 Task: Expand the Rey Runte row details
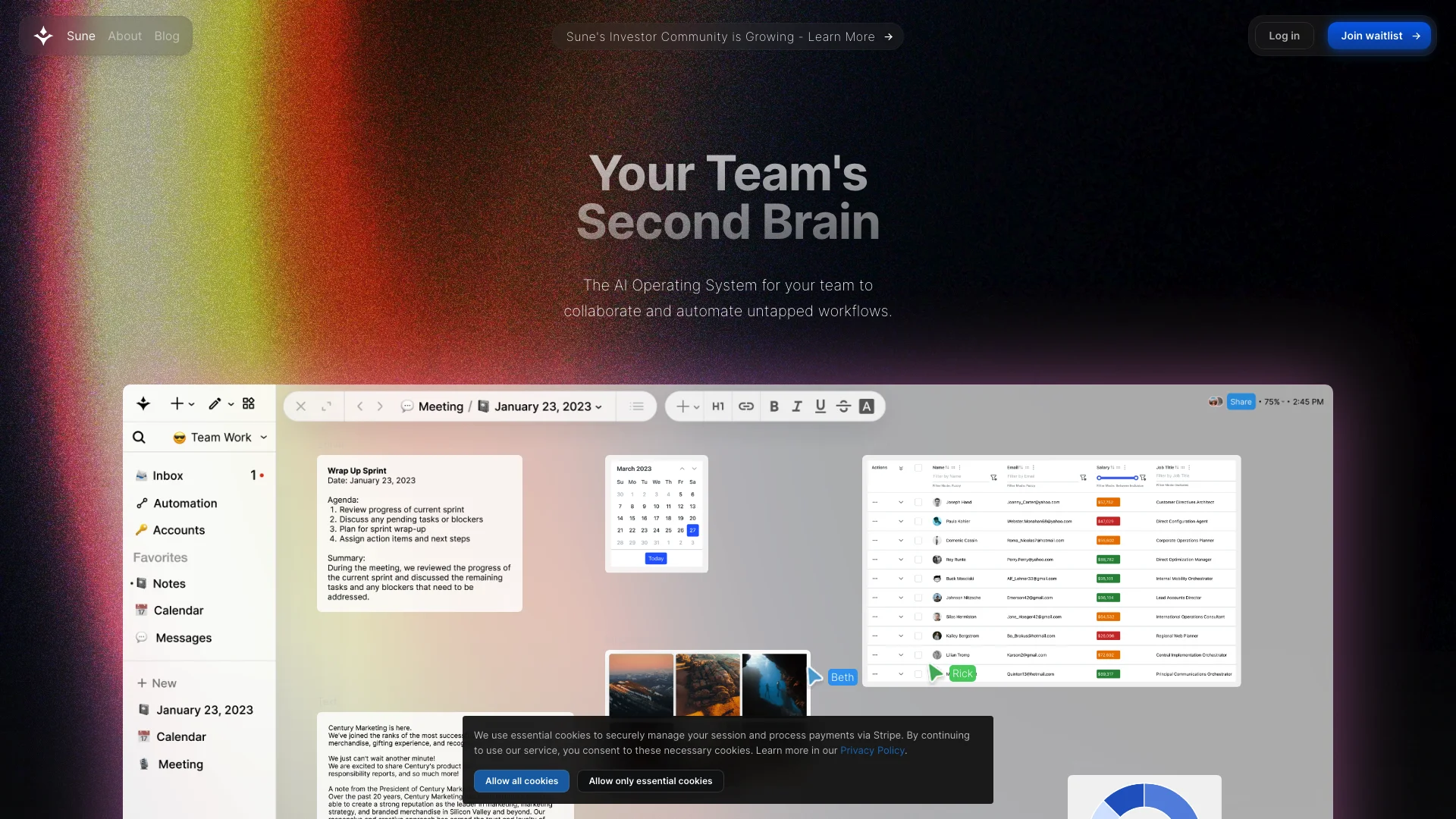(x=901, y=560)
